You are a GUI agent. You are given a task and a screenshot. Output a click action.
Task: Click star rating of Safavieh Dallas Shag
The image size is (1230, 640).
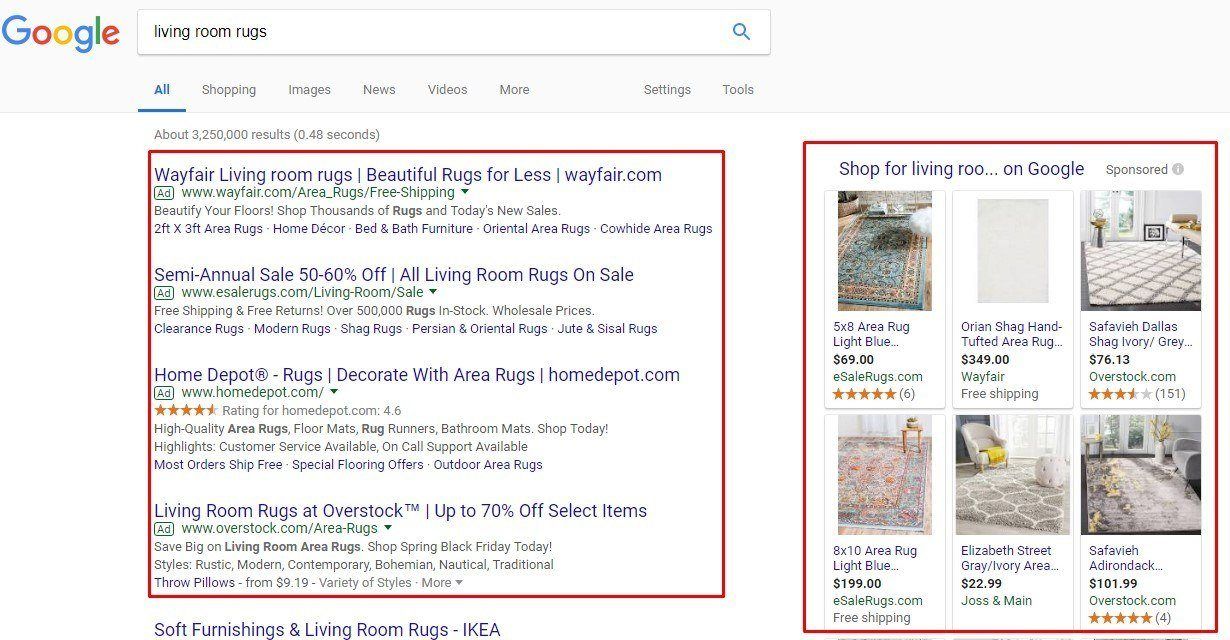[1120, 394]
